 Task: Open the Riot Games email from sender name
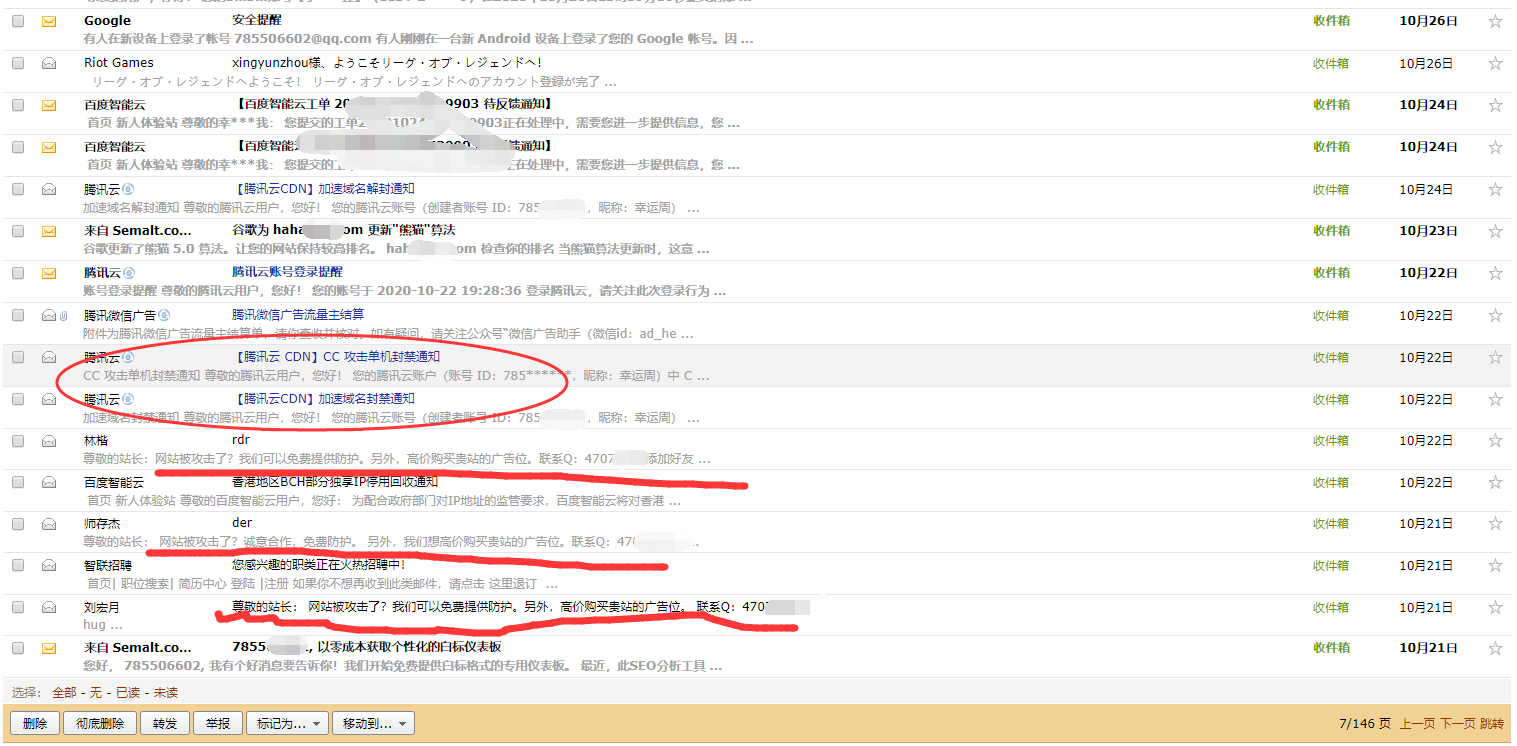point(119,63)
